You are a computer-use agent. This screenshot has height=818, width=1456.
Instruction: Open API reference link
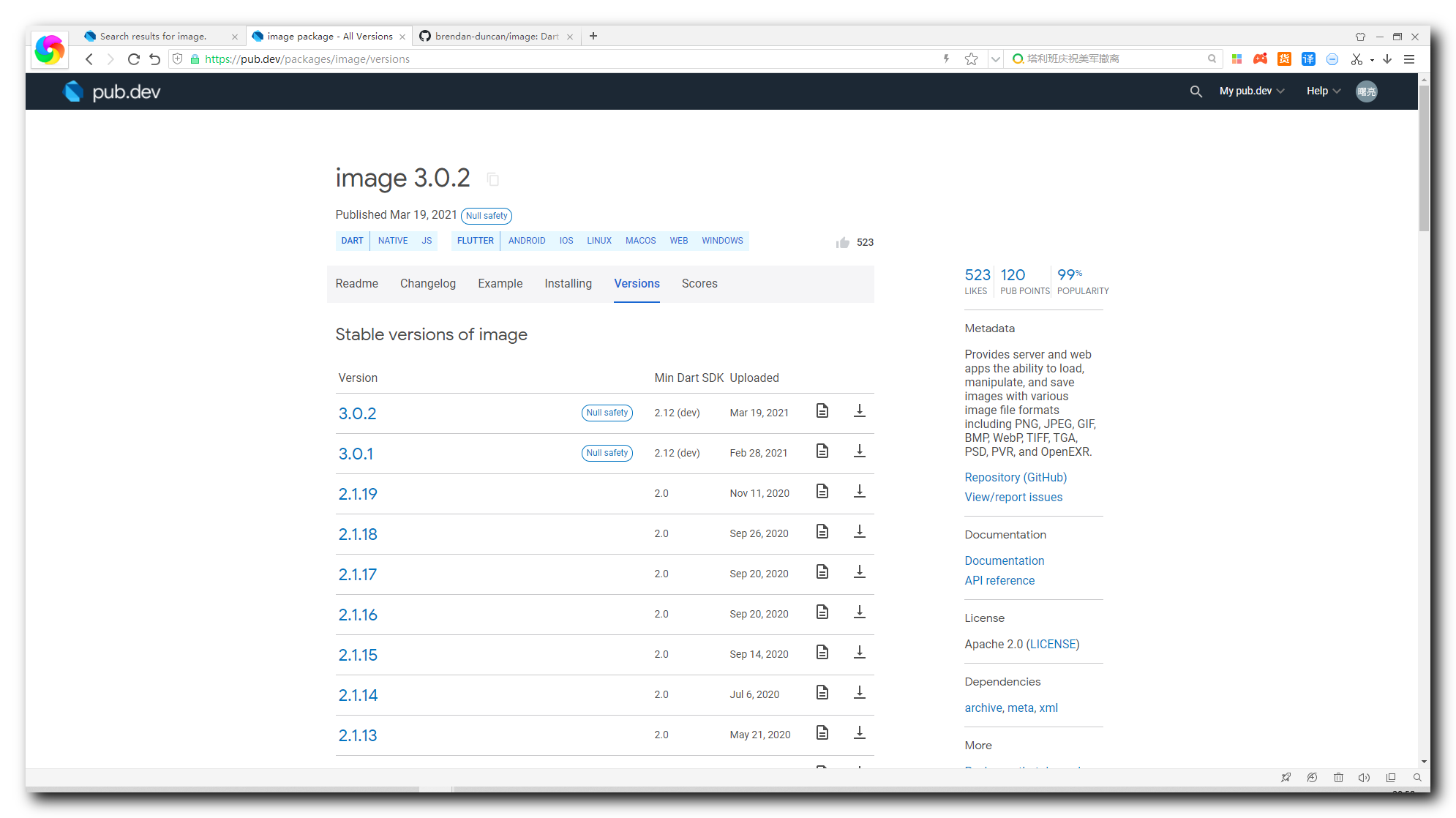coord(999,580)
